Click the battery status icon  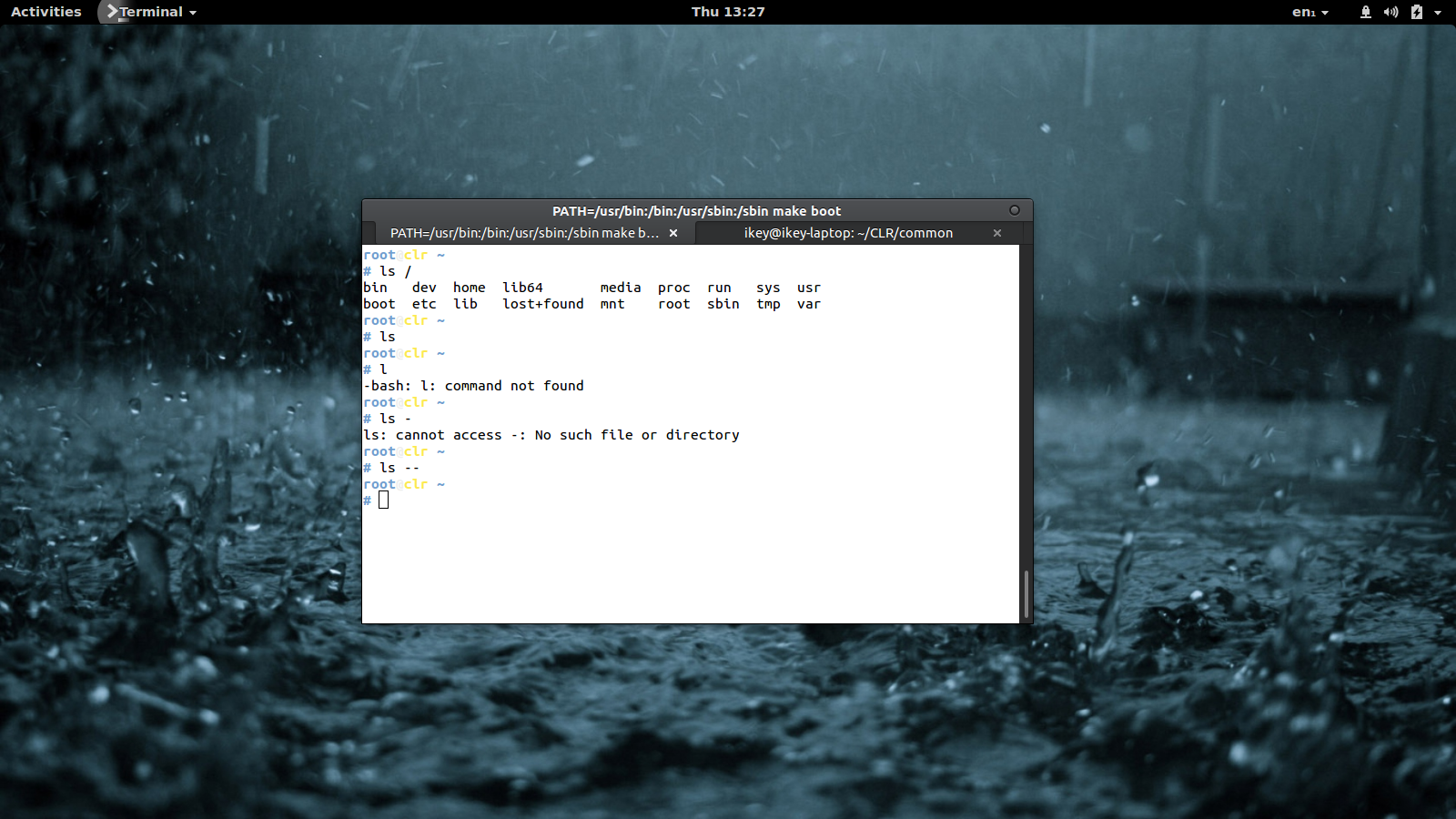click(1417, 12)
